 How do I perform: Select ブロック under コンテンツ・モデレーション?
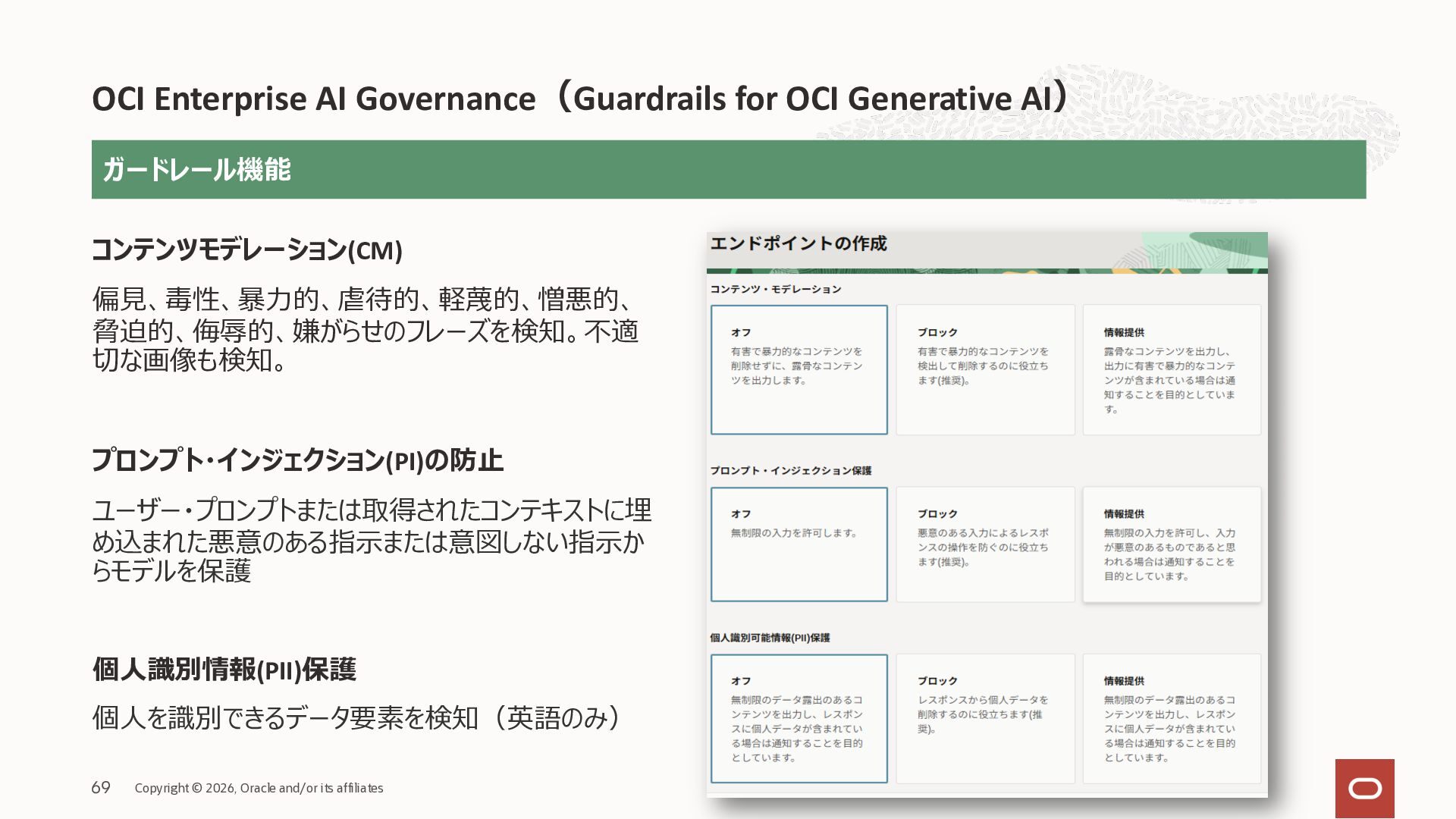pyautogui.click(x=985, y=370)
